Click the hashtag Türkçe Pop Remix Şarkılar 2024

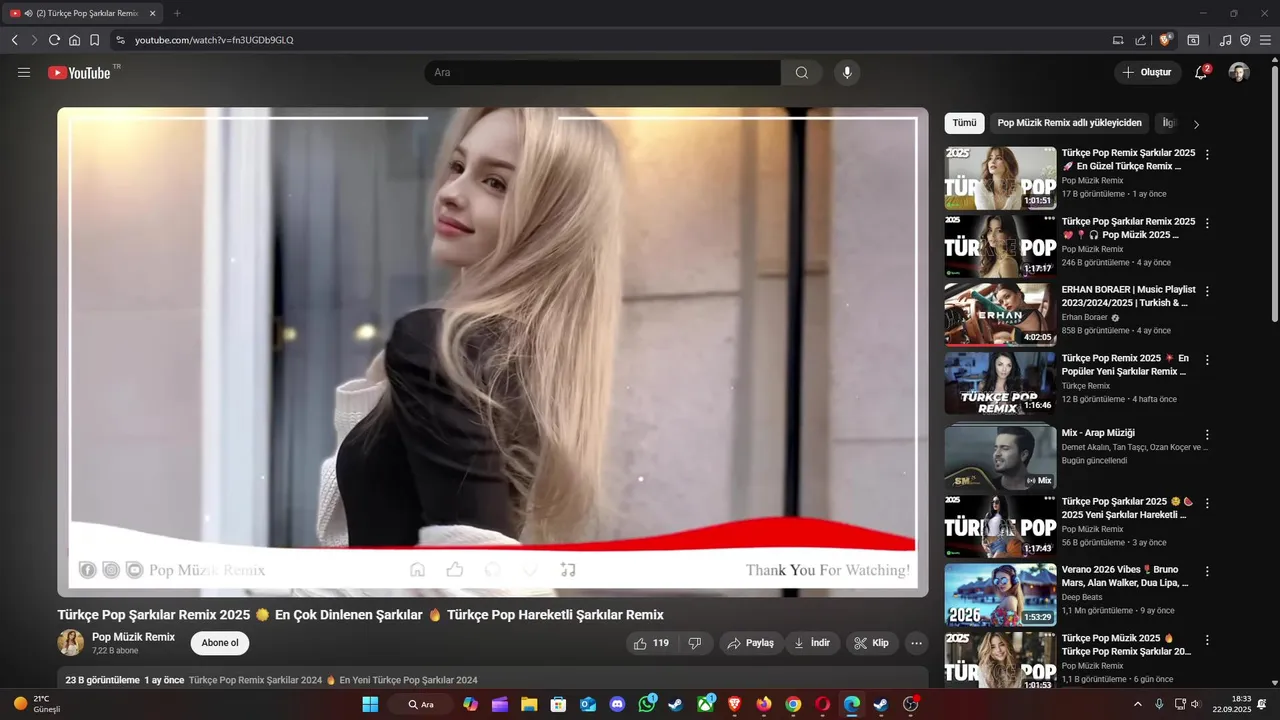pyautogui.click(x=255, y=680)
